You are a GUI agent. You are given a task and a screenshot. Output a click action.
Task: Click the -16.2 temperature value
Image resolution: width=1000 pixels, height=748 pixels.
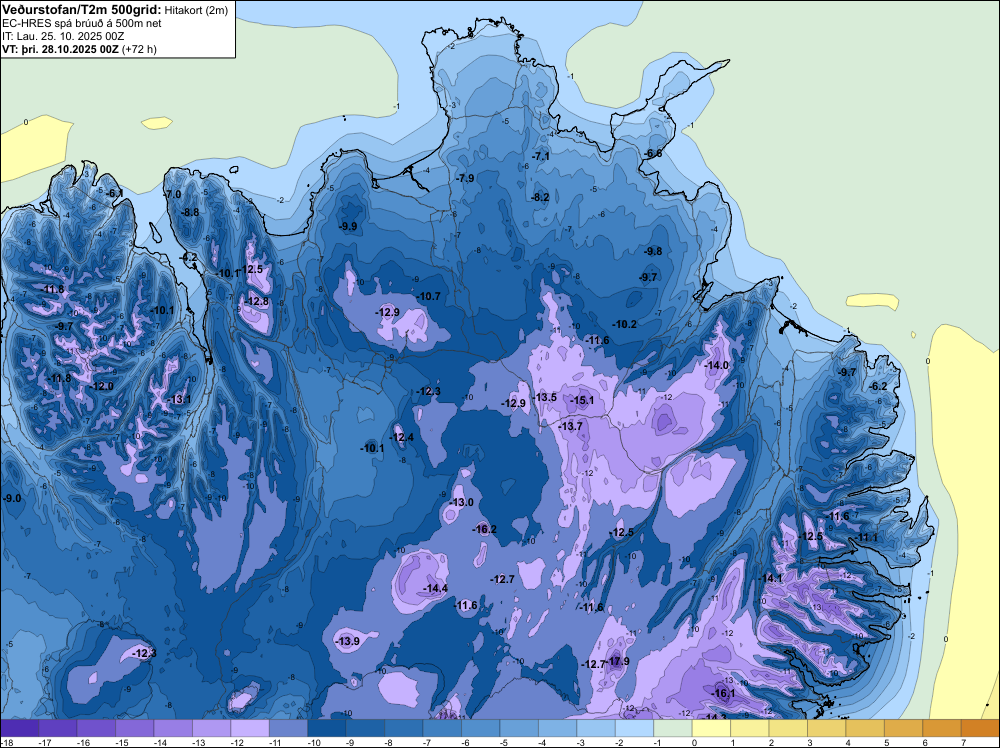[x=485, y=529]
